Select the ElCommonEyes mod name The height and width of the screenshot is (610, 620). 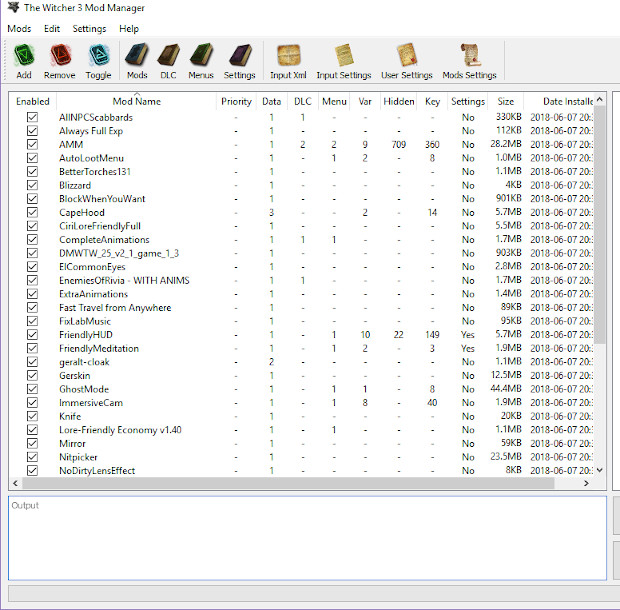92,267
